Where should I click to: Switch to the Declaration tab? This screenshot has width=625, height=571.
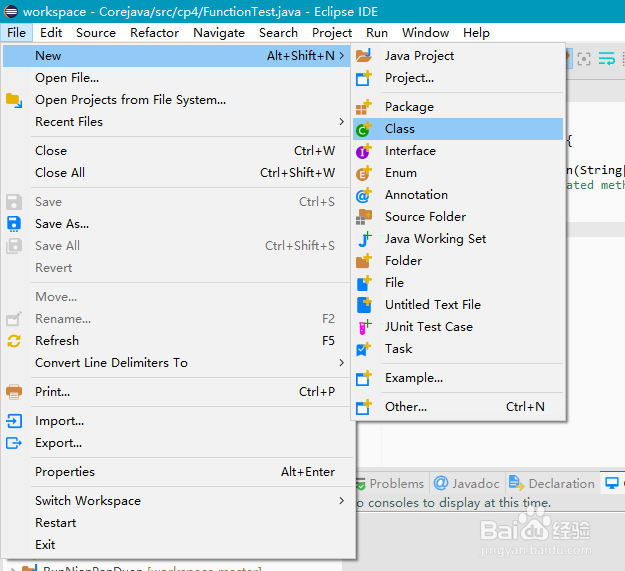click(552, 483)
